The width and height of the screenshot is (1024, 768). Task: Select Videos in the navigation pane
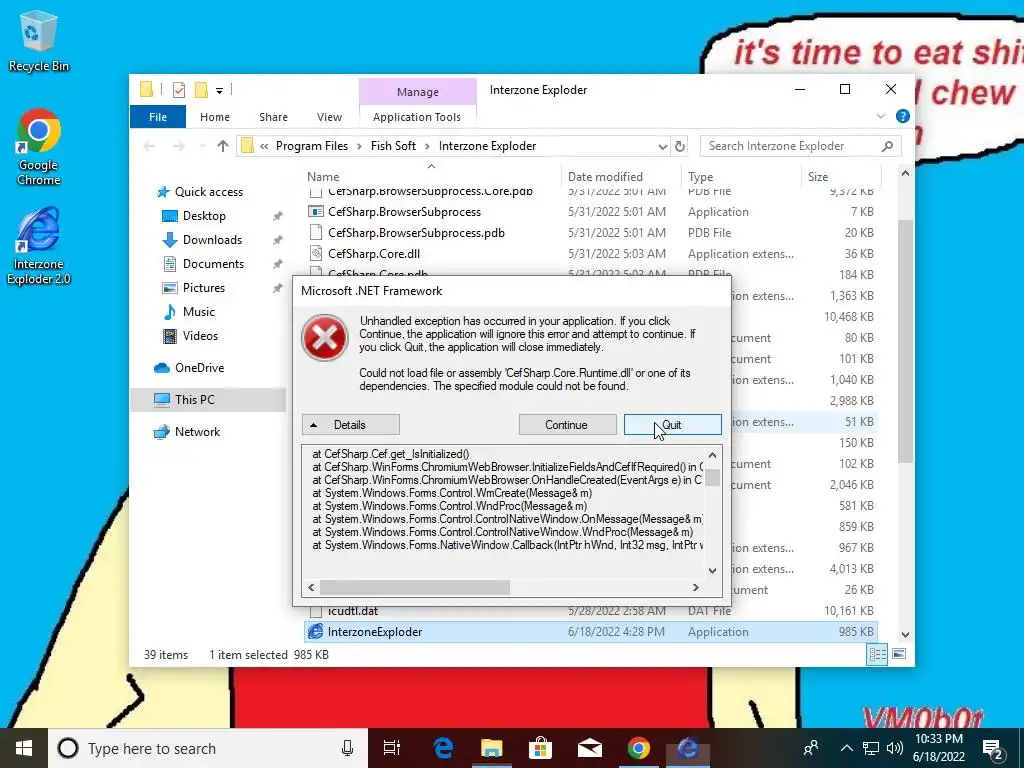(200, 336)
